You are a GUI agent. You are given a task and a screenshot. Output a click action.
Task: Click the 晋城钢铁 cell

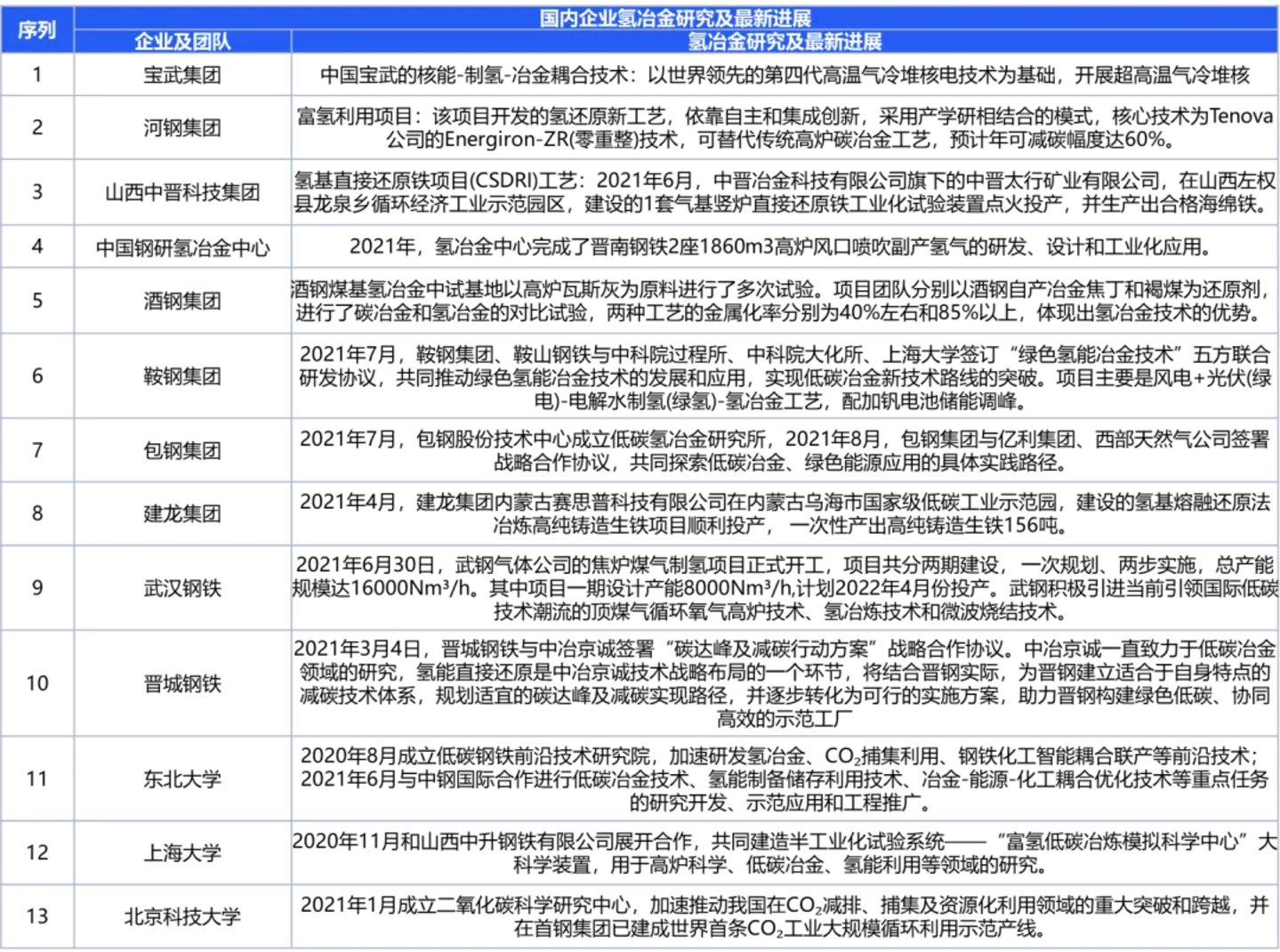pyautogui.click(x=182, y=683)
